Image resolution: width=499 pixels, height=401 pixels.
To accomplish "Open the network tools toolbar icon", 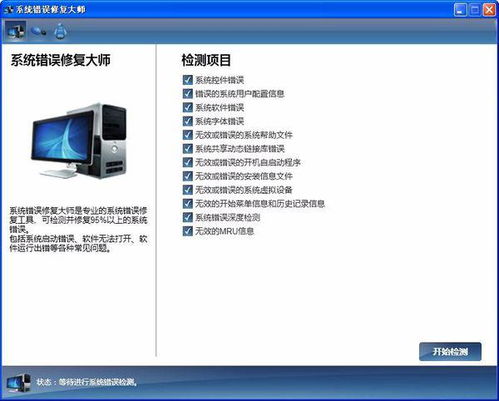I will 39,32.
